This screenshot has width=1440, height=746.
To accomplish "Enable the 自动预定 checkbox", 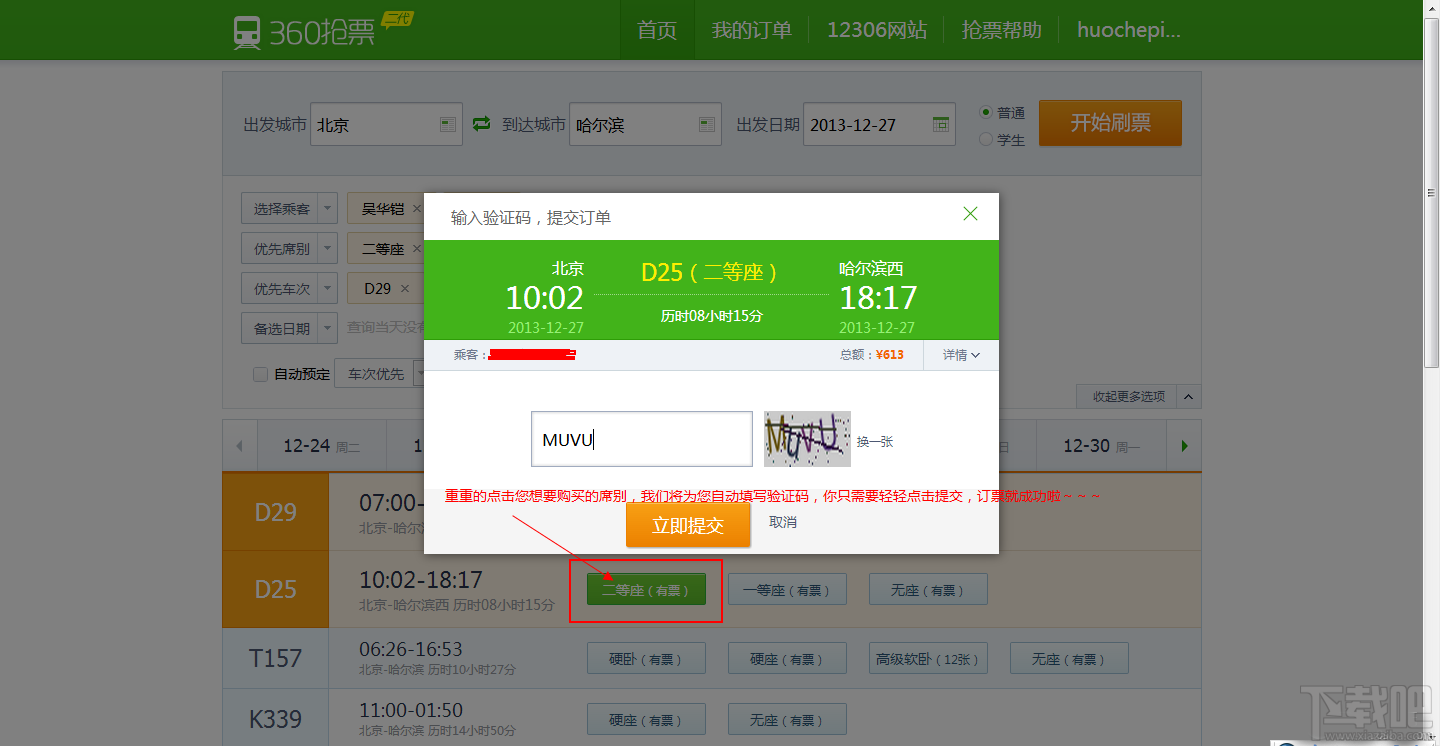I will (x=260, y=373).
